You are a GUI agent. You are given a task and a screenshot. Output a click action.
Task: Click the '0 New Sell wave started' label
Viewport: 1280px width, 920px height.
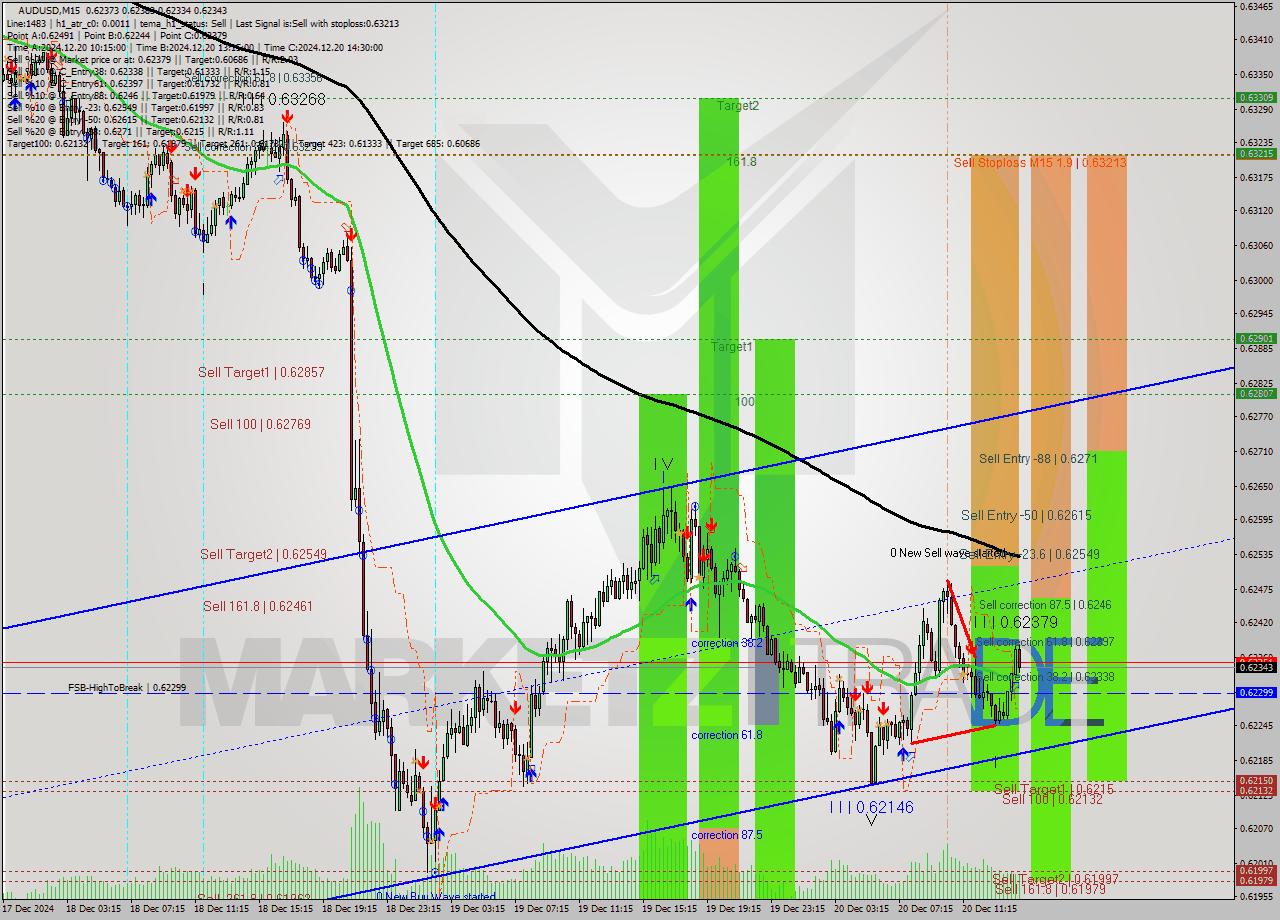coord(948,553)
